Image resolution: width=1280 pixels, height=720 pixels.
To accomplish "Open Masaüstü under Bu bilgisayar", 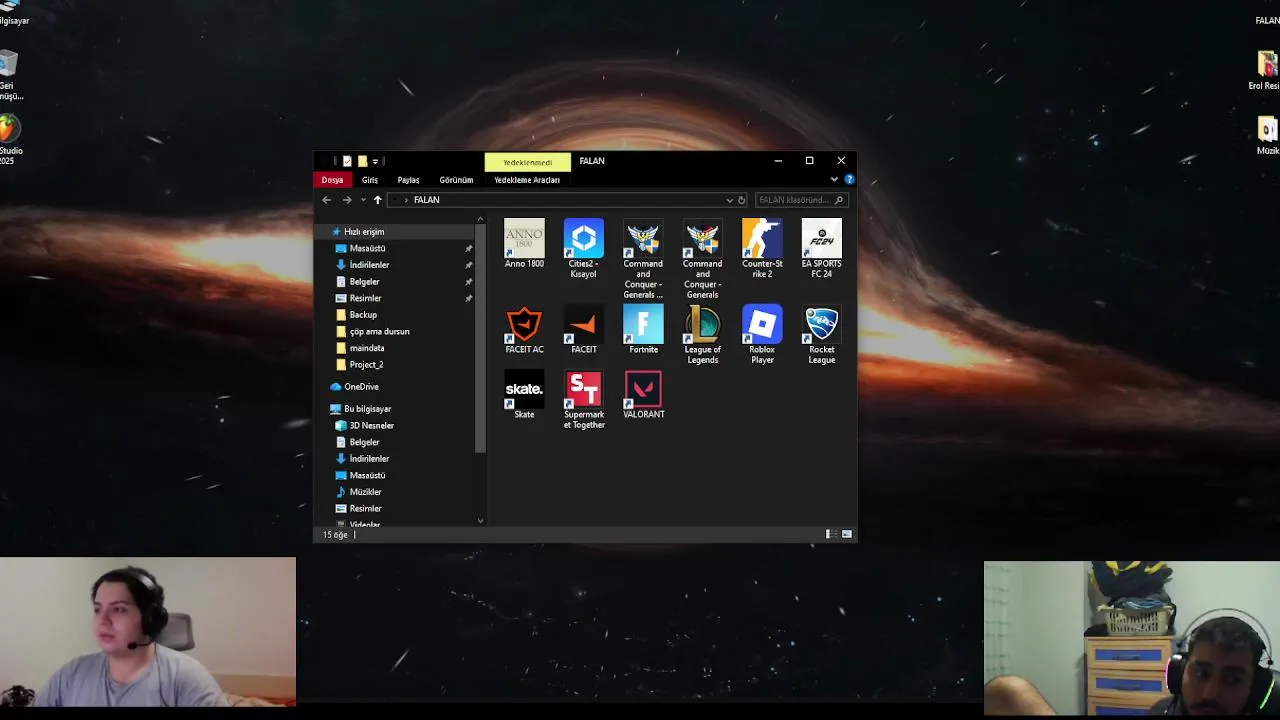I will click(x=367, y=476).
